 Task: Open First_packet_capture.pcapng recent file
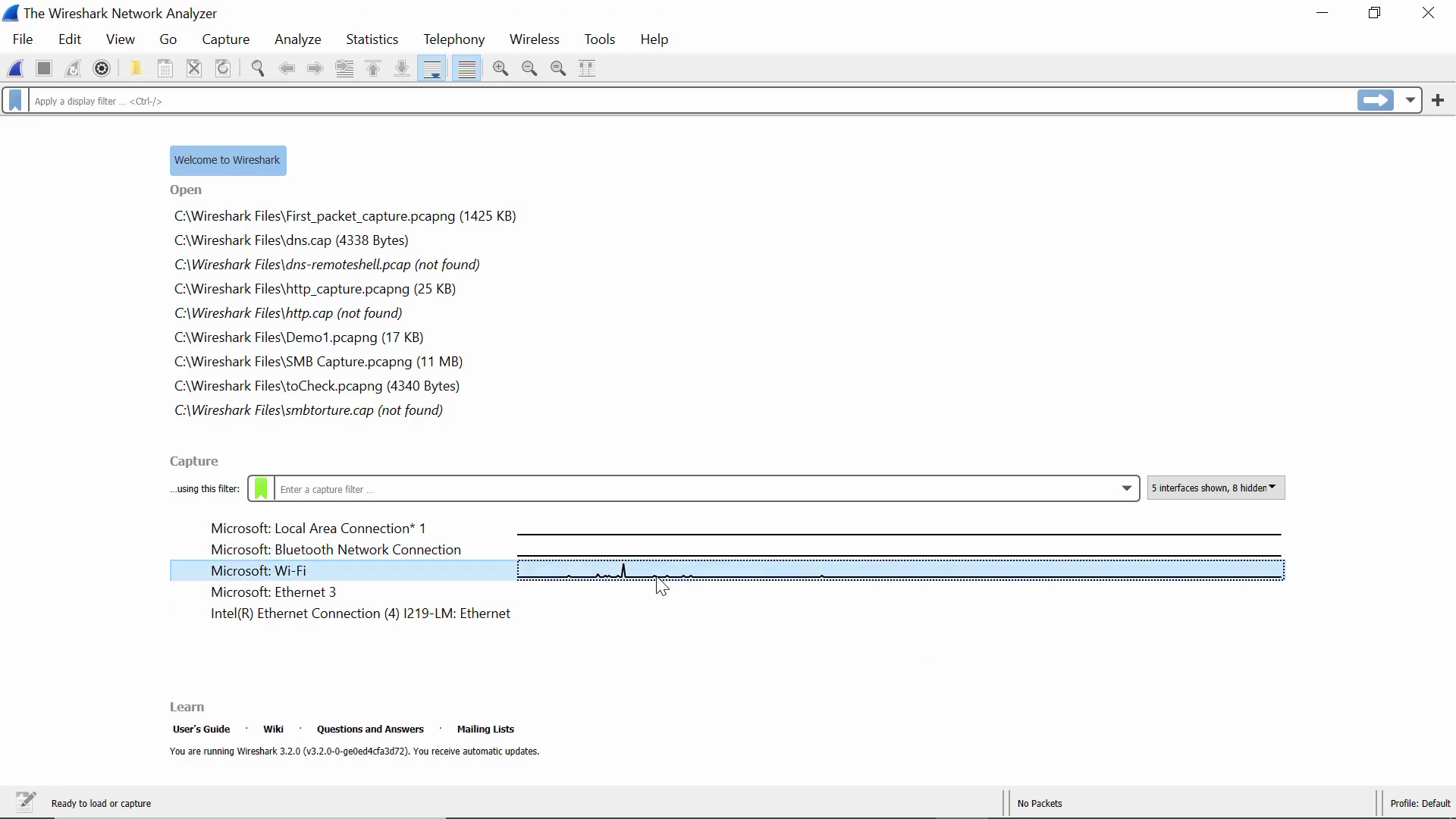tap(345, 216)
